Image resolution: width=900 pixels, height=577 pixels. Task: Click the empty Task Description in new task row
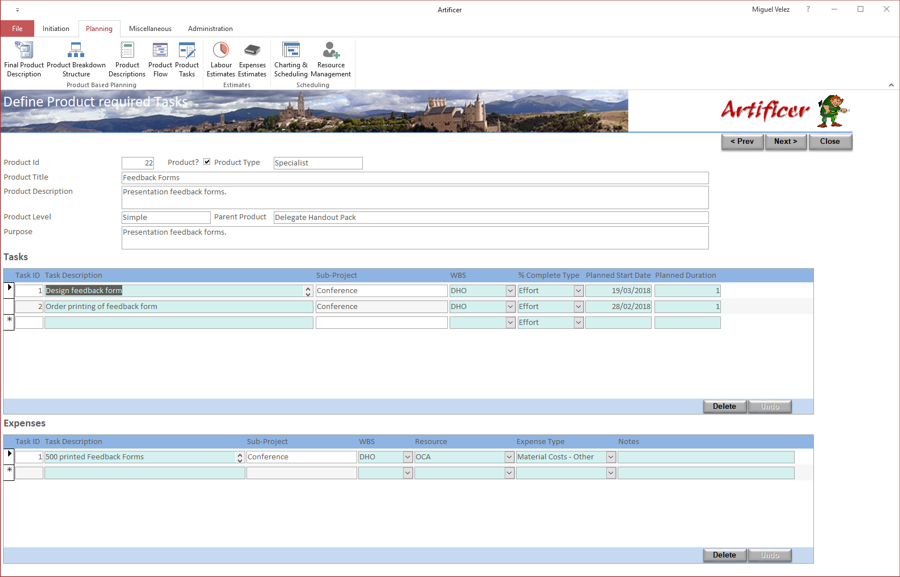(x=179, y=323)
